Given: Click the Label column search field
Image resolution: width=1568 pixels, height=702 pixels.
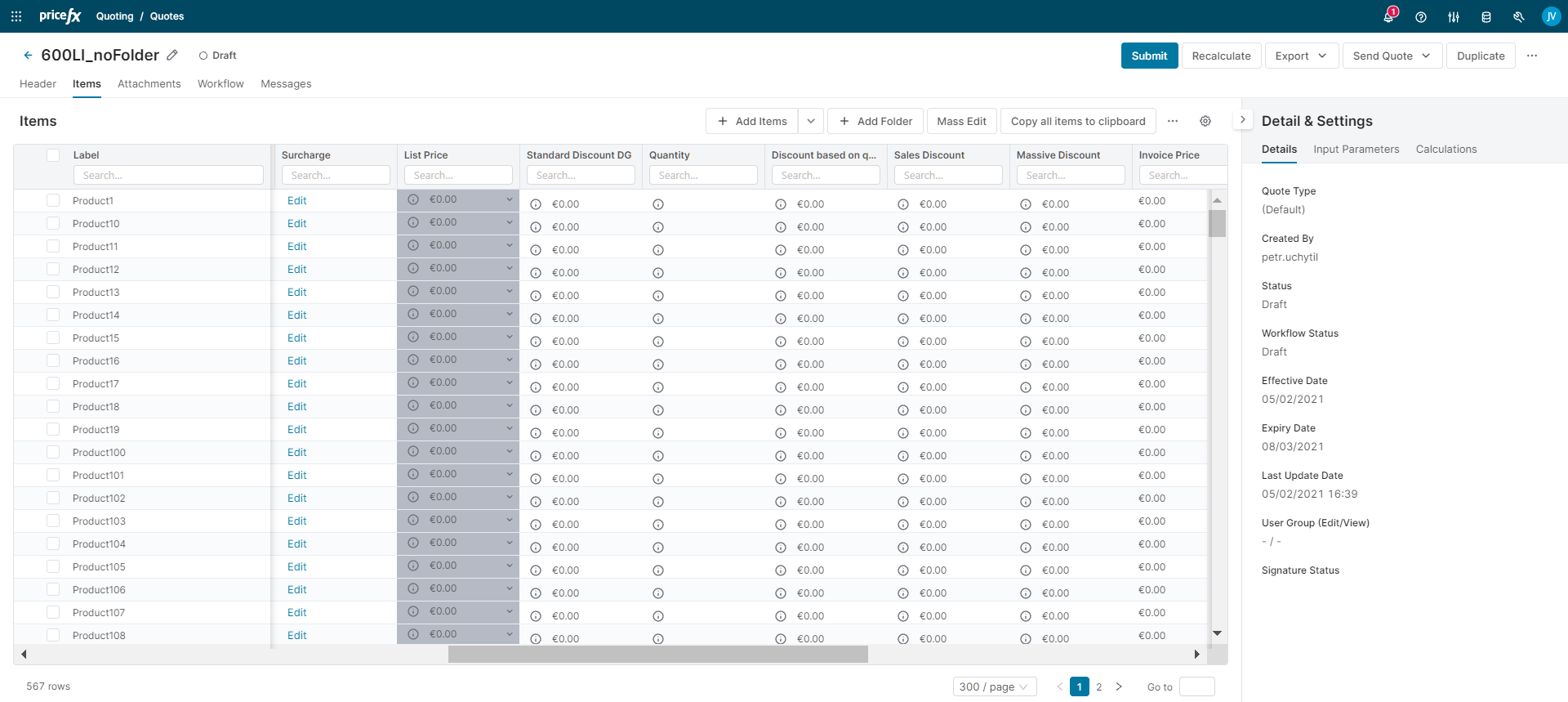Looking at the screenshot, I should [168, 175].
